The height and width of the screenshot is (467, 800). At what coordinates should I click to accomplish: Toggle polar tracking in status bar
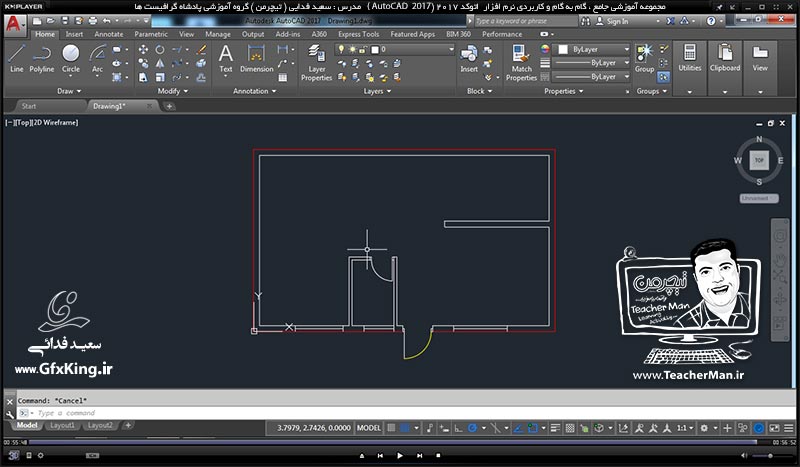pos(472,428)
